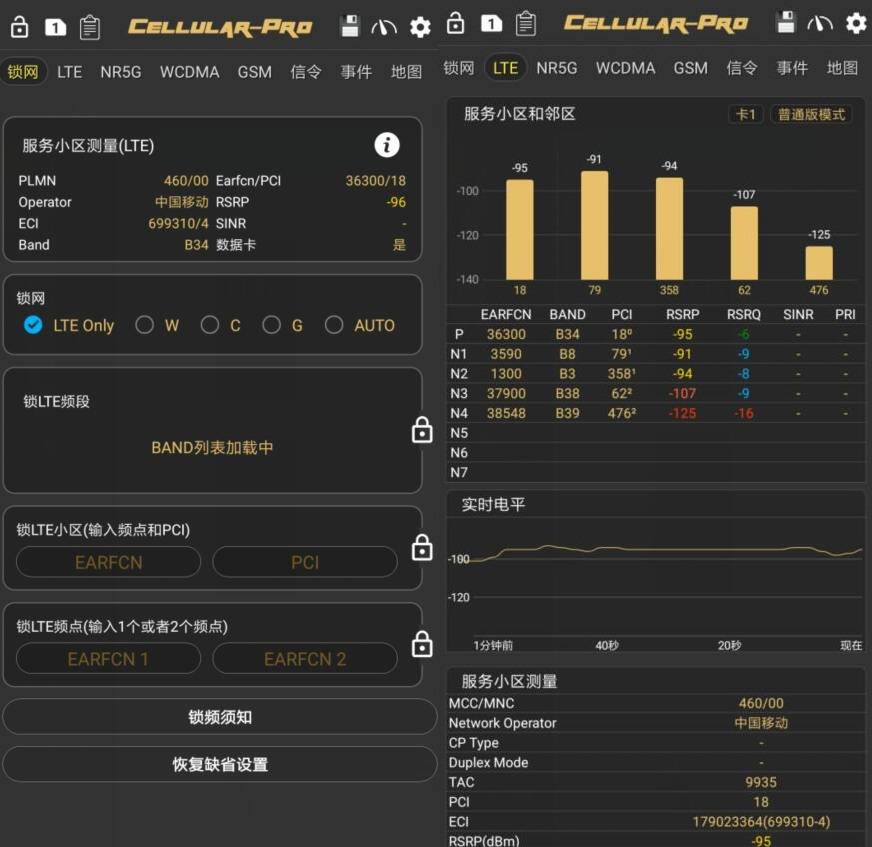Tap the info icon on 服务小区测量(LTE) panel
This screenshot has height=847, width=872.
pyautogui.click(x=387, y=144)
